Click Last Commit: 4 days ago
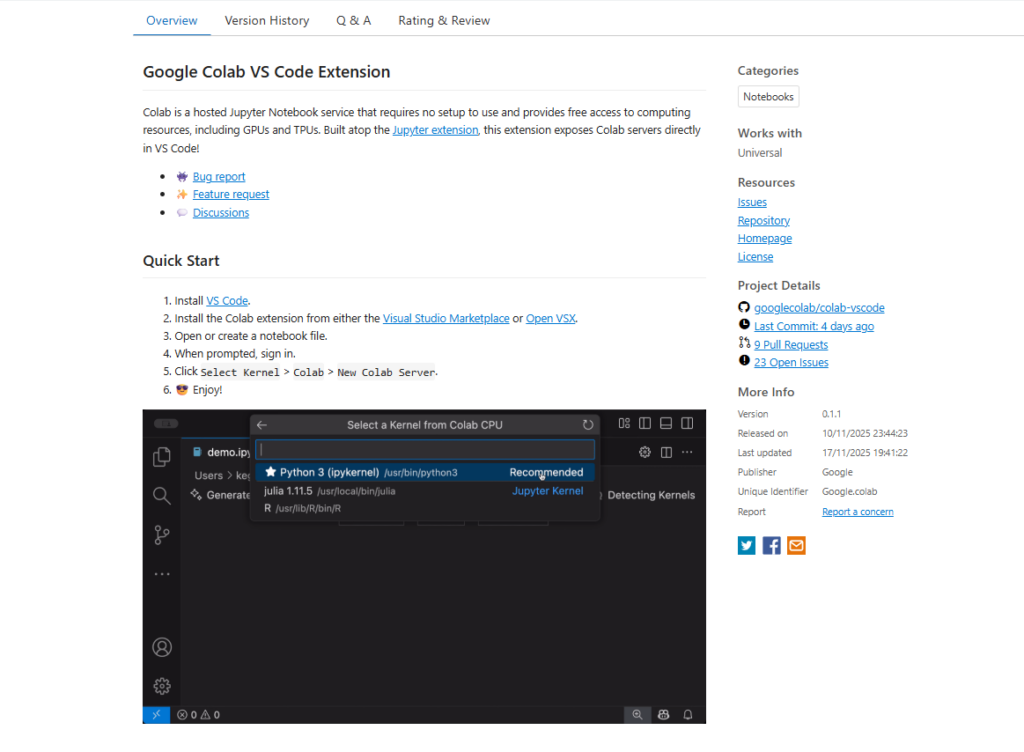1024x752 pixels. 814,326
